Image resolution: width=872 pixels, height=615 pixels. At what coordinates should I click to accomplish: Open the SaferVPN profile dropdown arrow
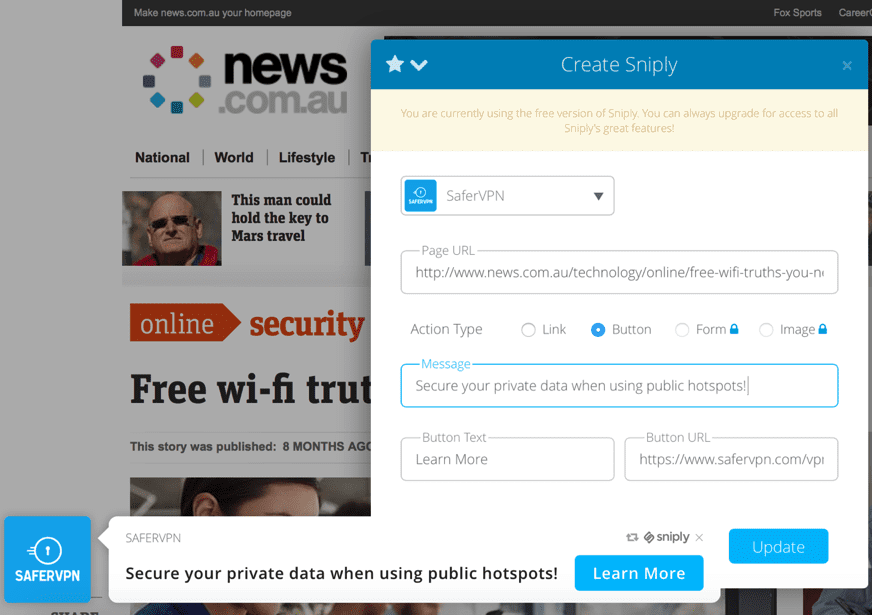pyautogui.click(x=598, y=196)
